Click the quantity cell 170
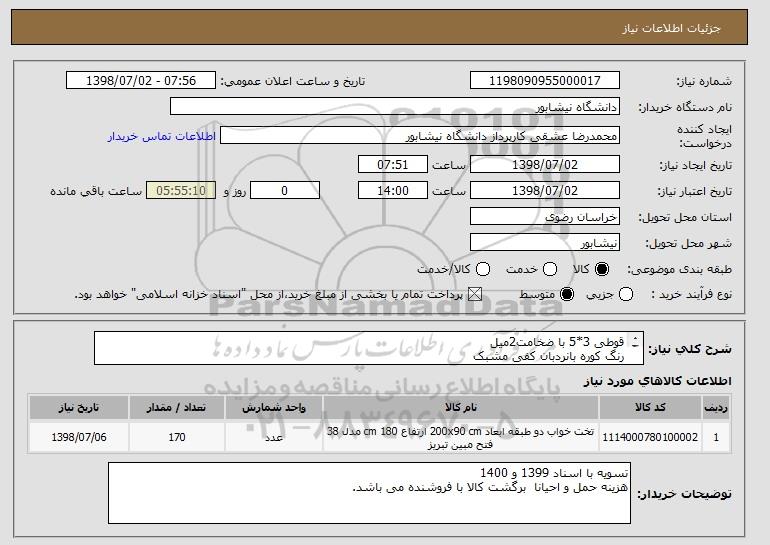Image resolution: width=770 pixels, height=545 pixels. click(177, 437)
